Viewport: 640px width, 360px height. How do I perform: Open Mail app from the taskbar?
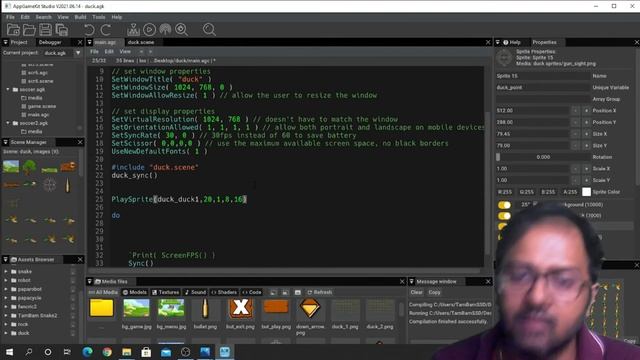166,352
